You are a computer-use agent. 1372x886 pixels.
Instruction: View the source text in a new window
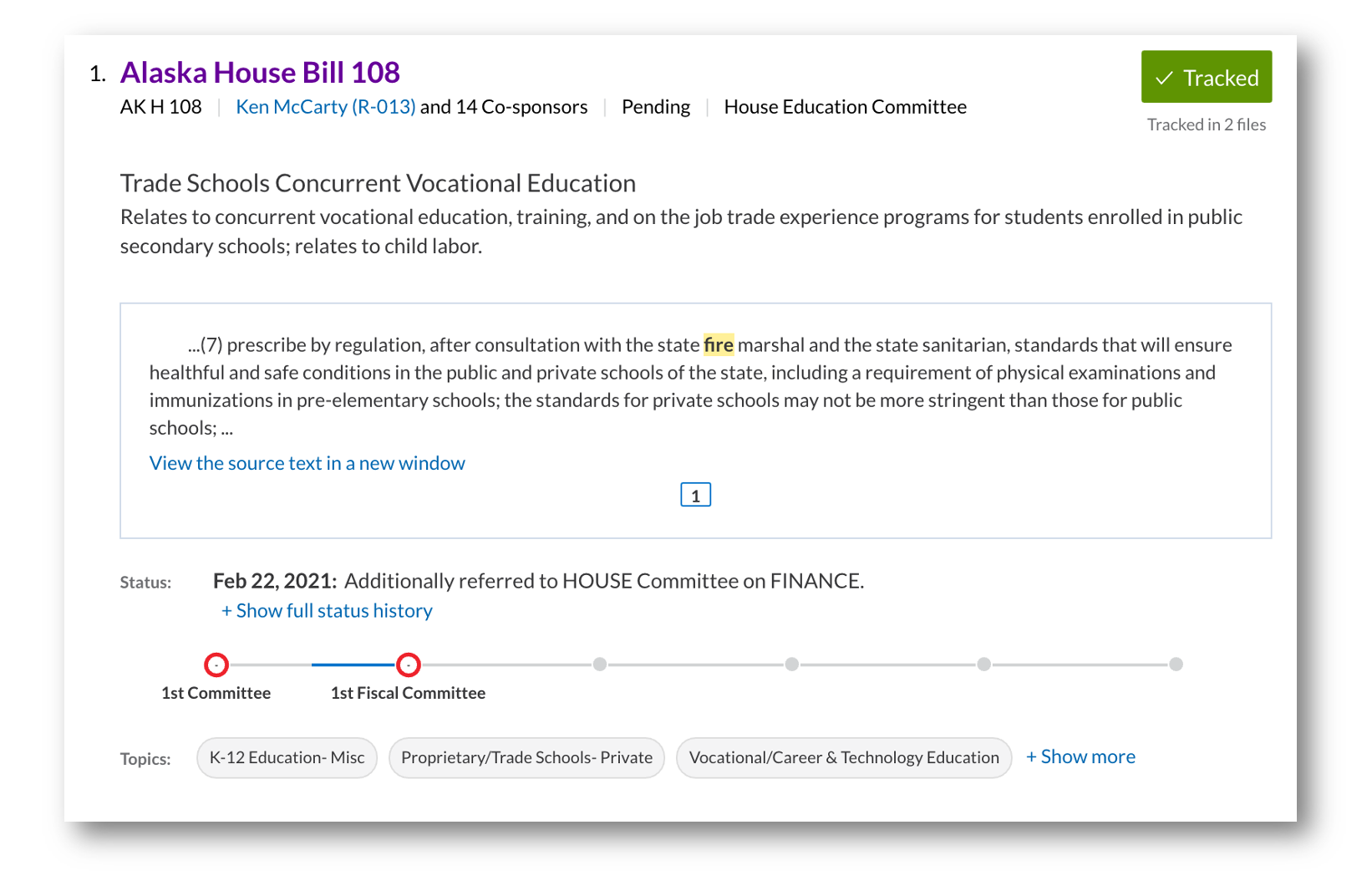point(307,462)
